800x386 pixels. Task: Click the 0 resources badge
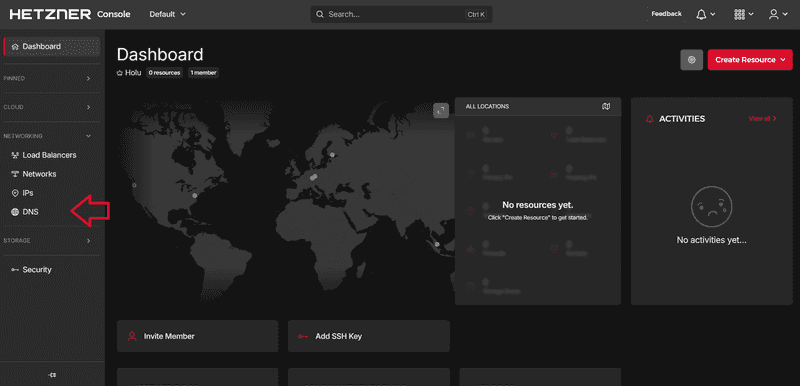[164, 73]
